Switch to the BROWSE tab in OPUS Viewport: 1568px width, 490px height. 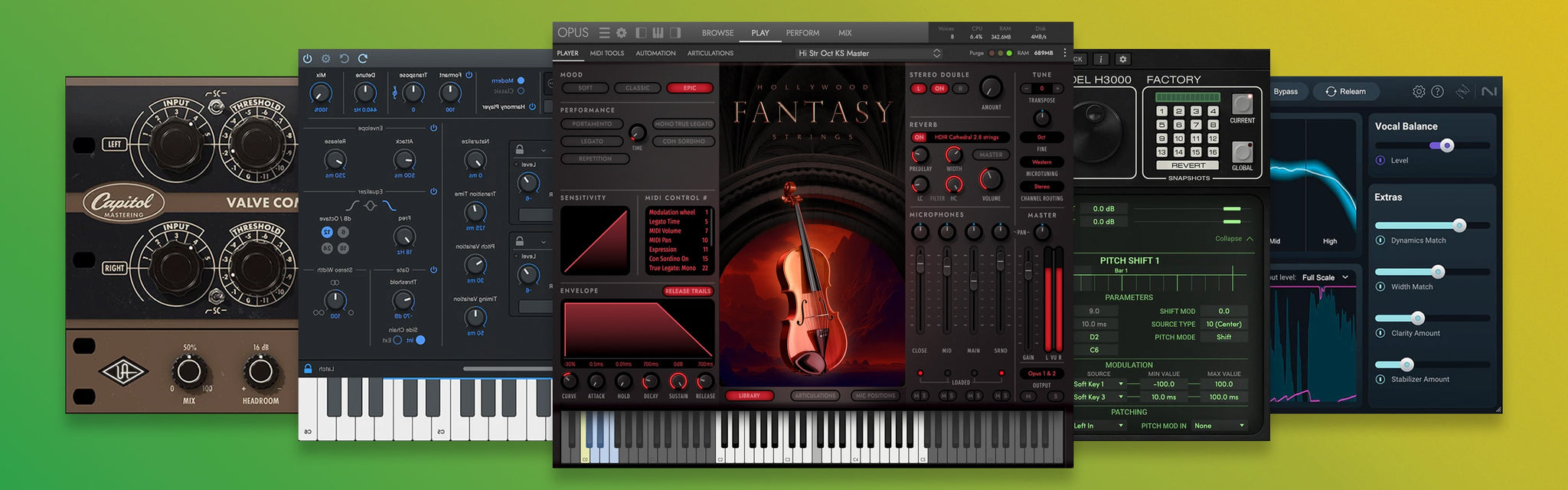coord(717,33)
